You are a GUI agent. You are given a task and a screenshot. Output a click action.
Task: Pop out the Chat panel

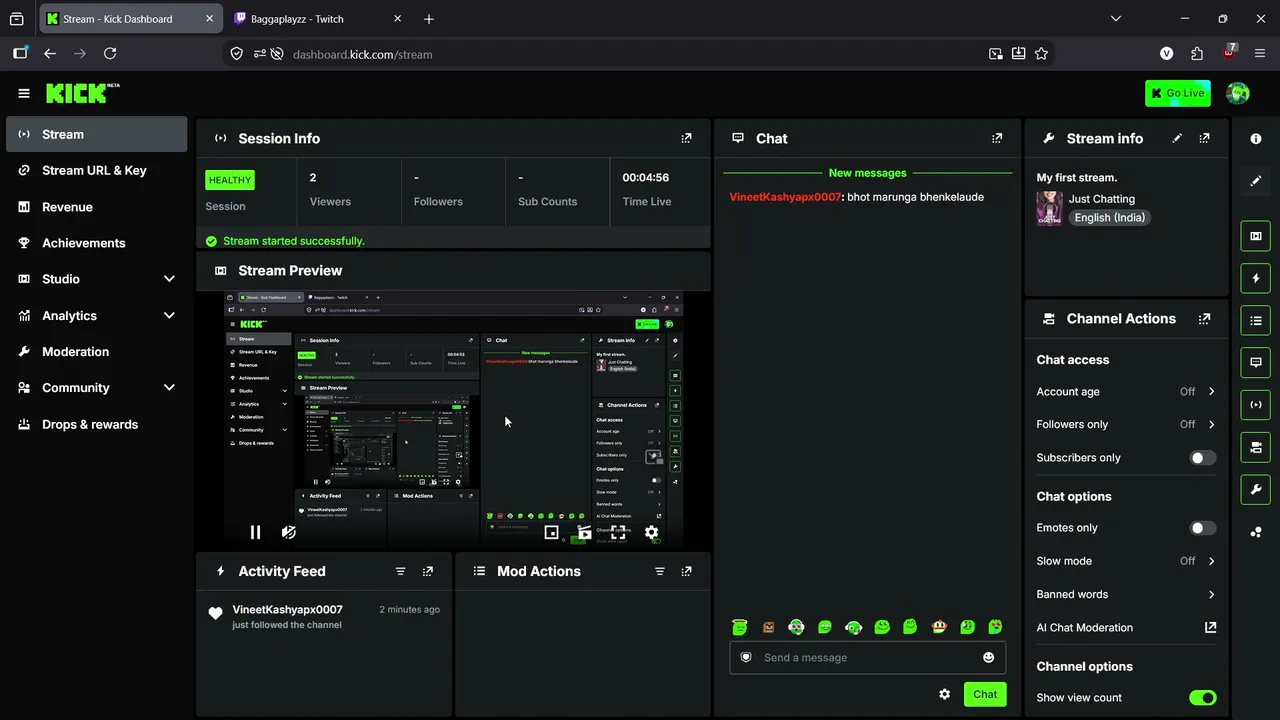(x=997, y=138)
